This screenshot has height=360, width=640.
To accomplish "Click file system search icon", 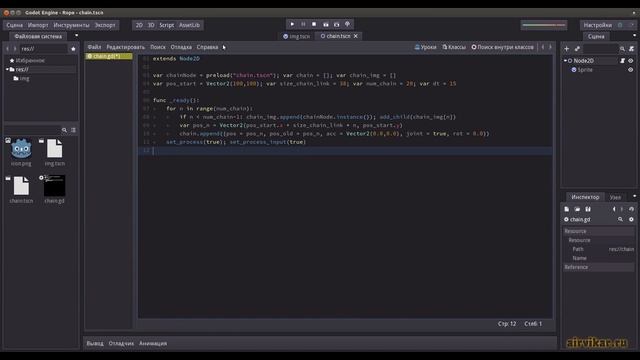I will tap(64, 130).
